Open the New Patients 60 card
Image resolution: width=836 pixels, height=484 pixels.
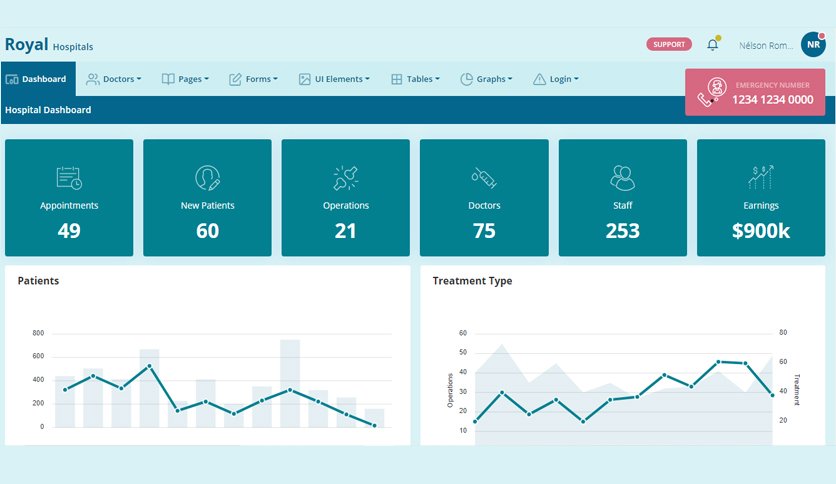pyautogui.click(x=207, y=198)
